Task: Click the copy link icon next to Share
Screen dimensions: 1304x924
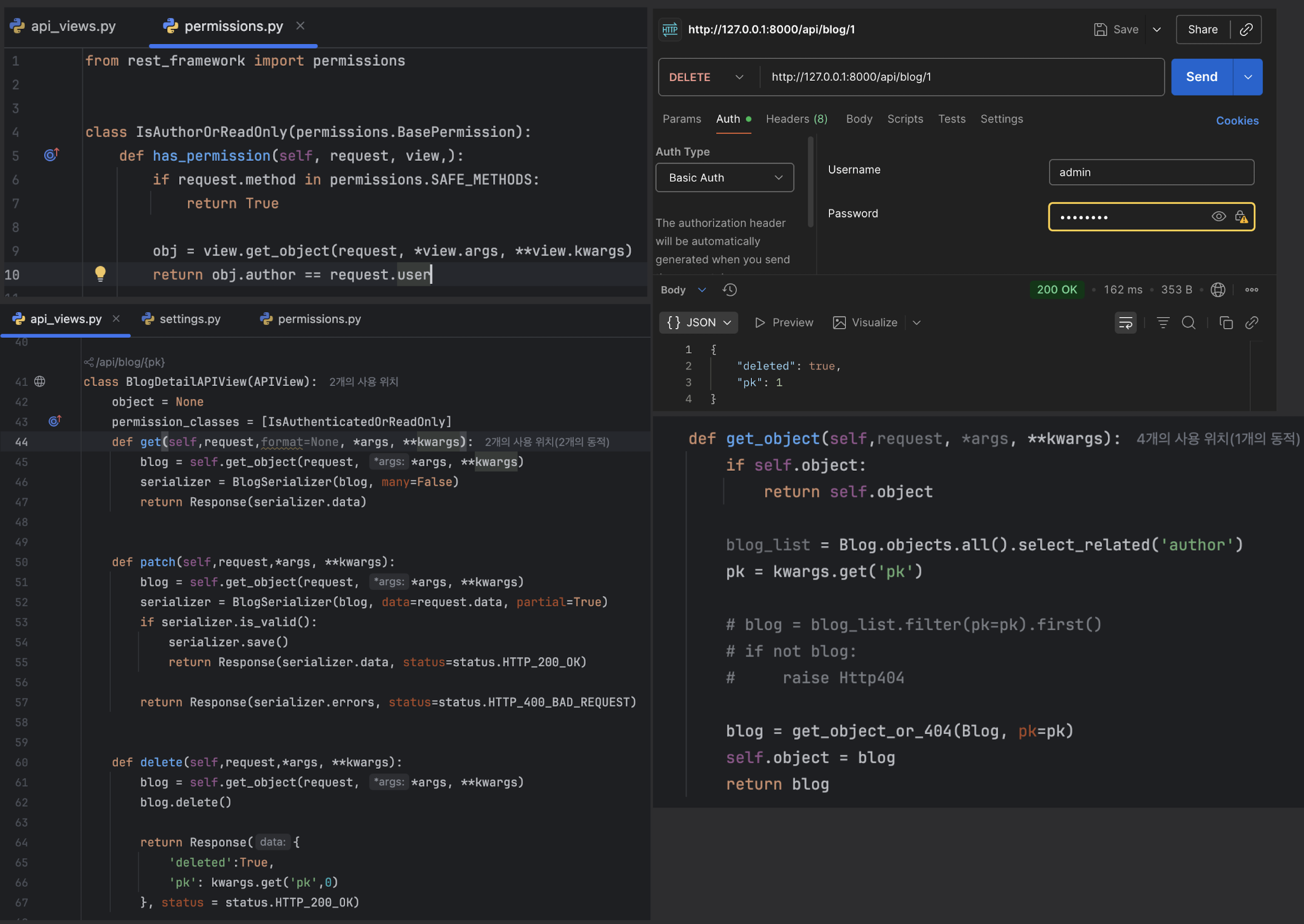Action: 1246,29
